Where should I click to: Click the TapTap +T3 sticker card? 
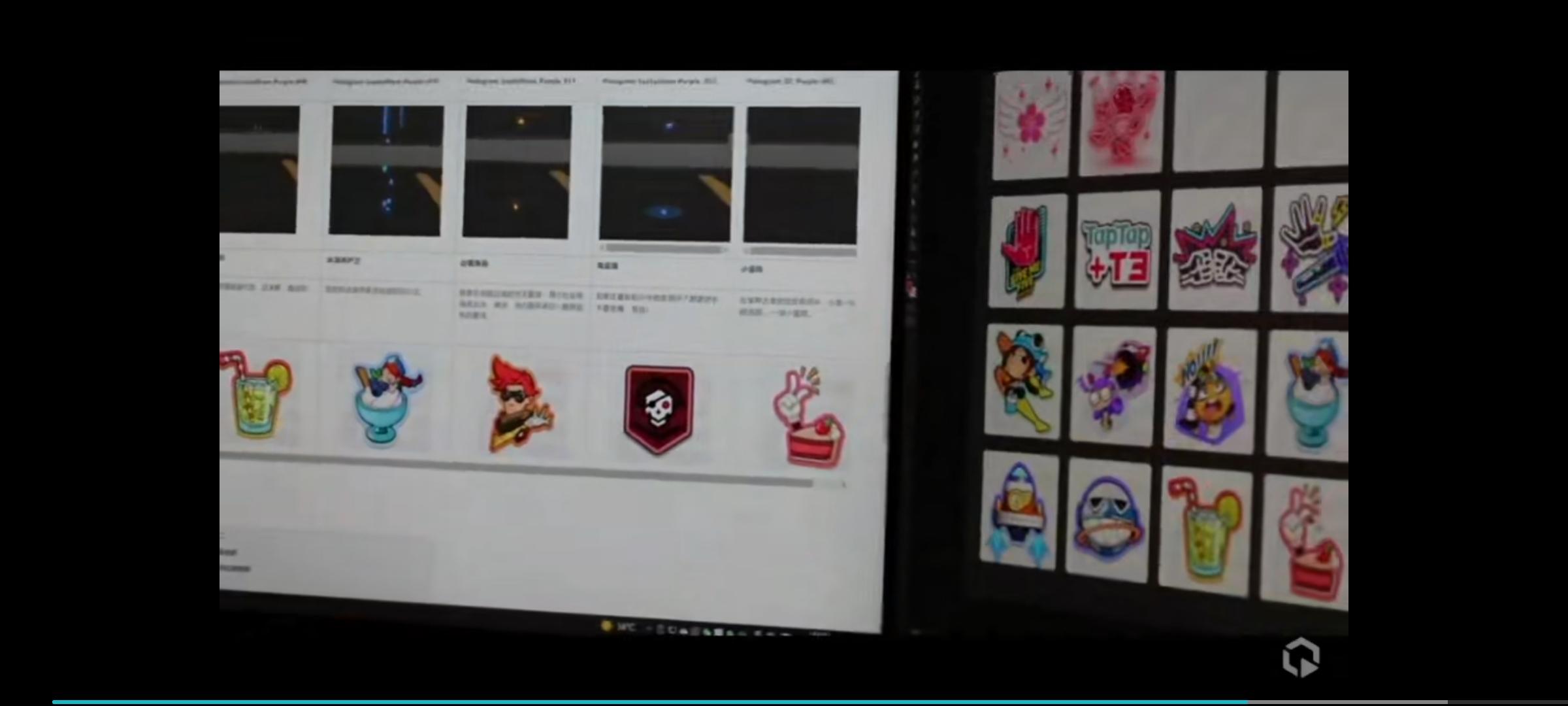point(1117,252)
